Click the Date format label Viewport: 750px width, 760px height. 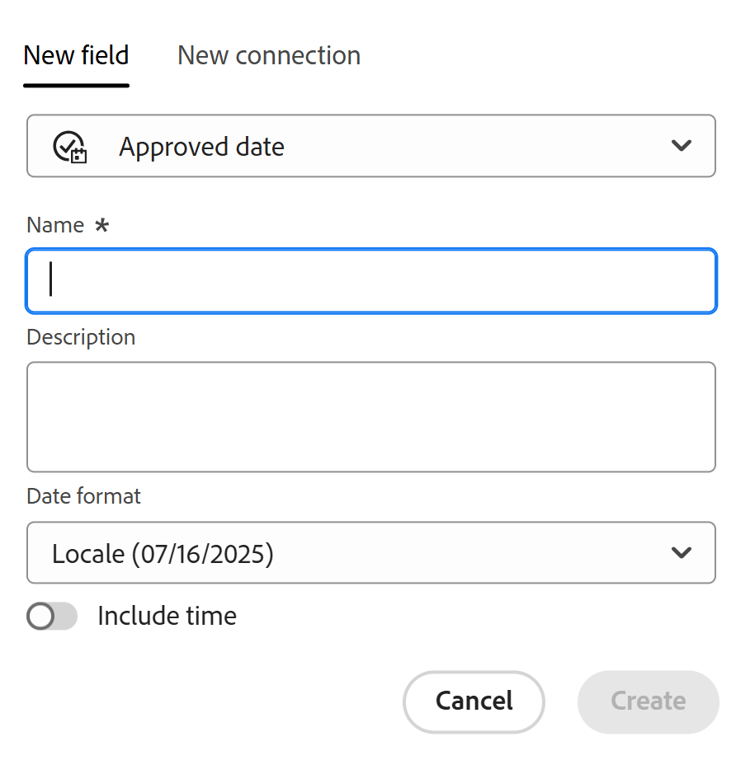[84, 496]
